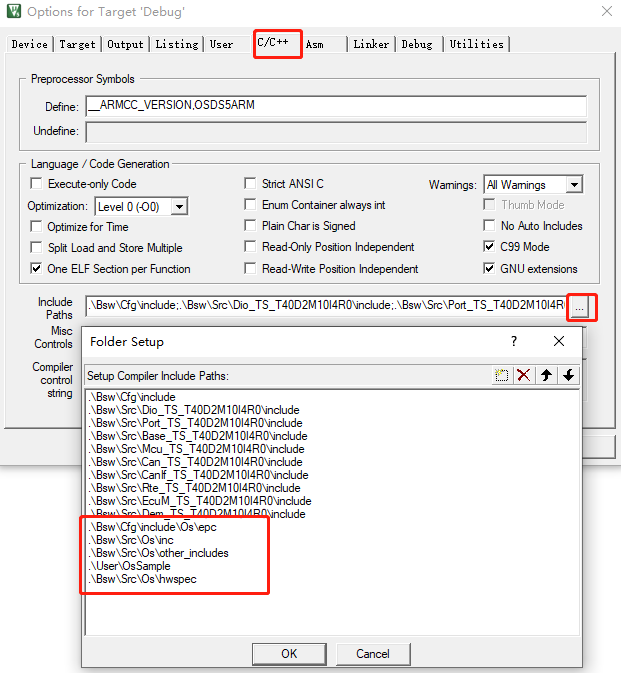The width and height of the screenshot is (621, 673).
Task: Open the Output tab
Action: pyautogui.click(x=125, y=44)
